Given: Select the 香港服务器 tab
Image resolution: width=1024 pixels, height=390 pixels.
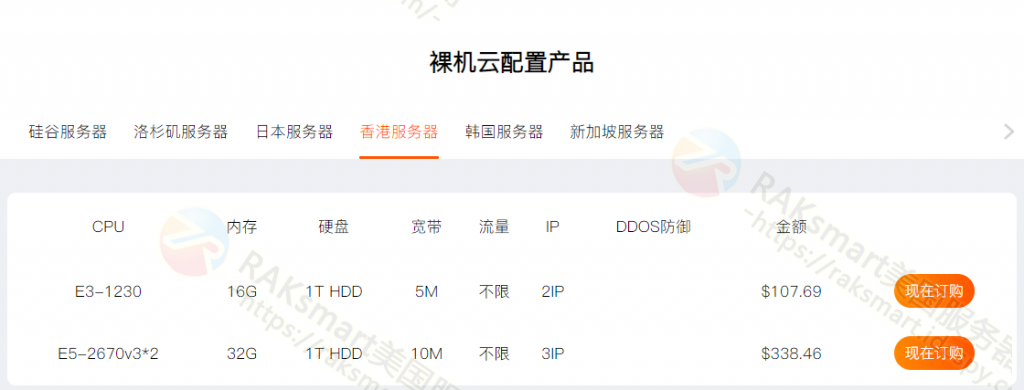Looking at the screenshot, I should (x=399, y=132).
